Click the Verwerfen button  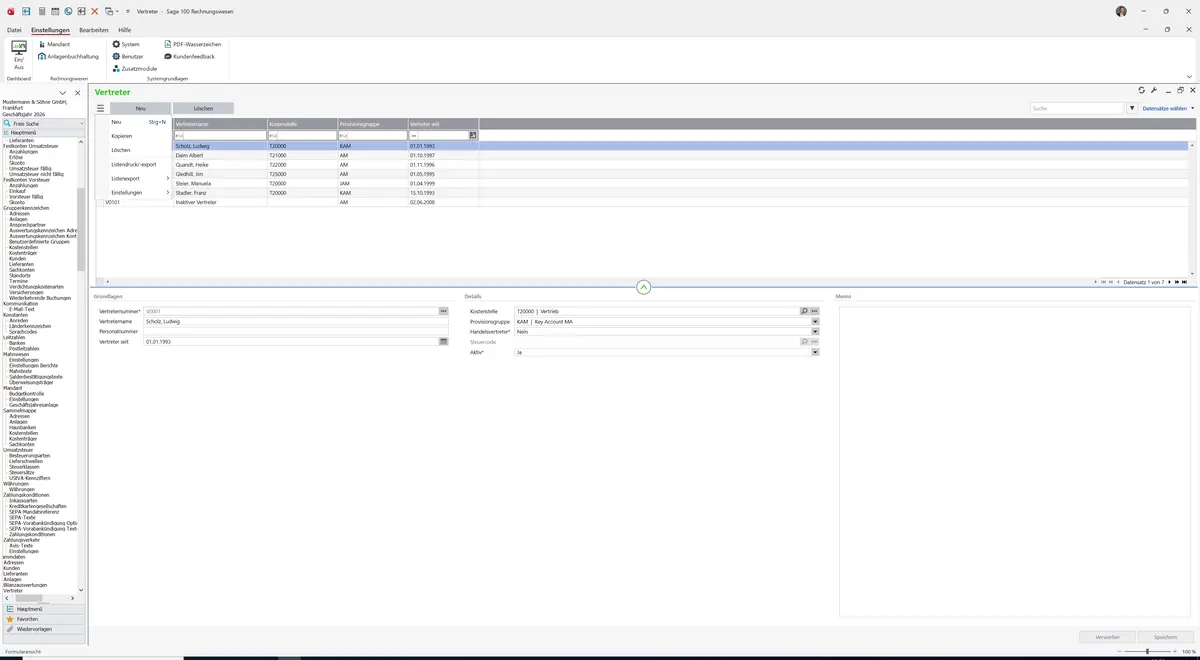[x=1107, y=637]
